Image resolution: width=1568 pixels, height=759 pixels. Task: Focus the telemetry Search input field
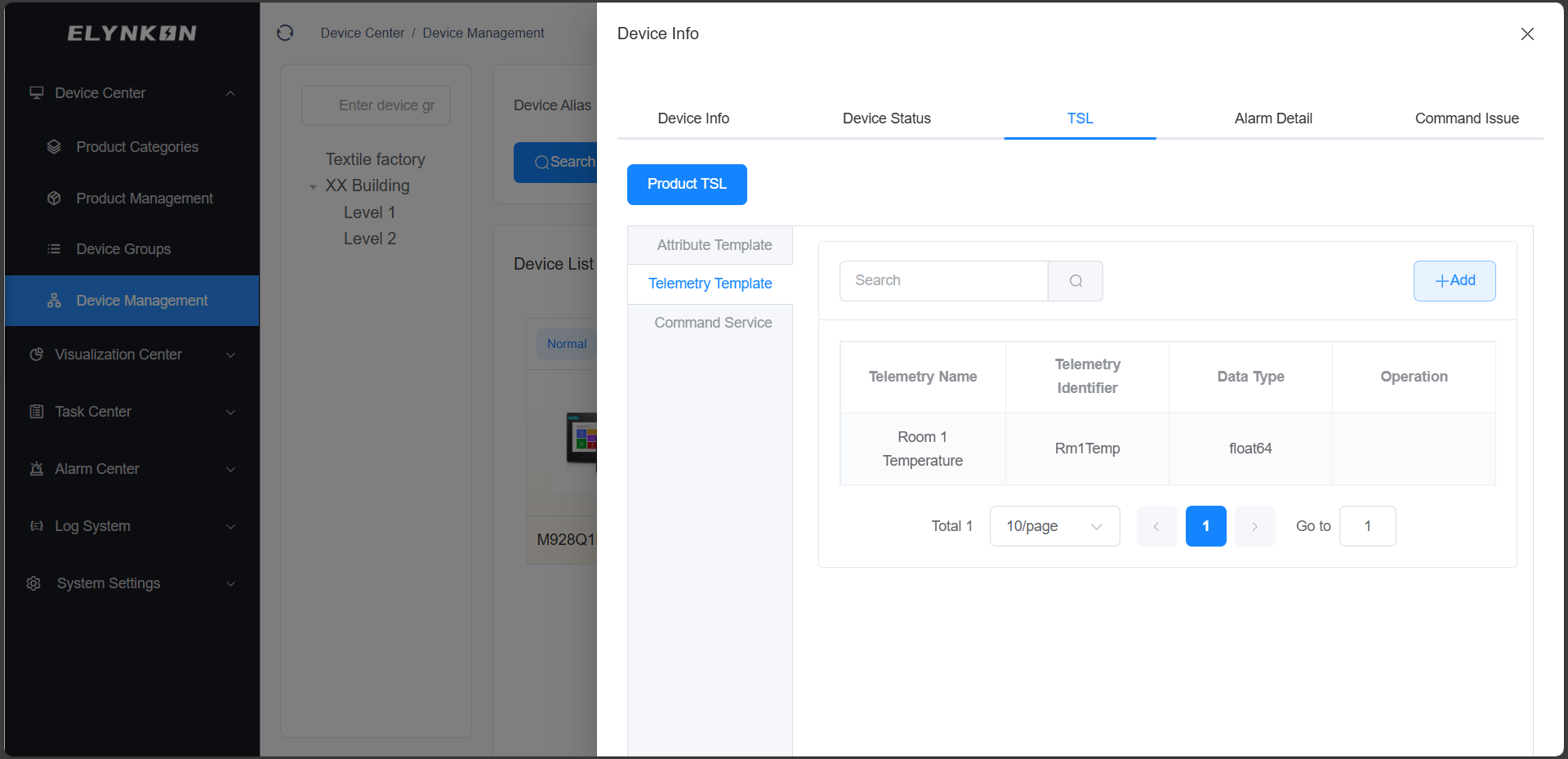point(944,281)
